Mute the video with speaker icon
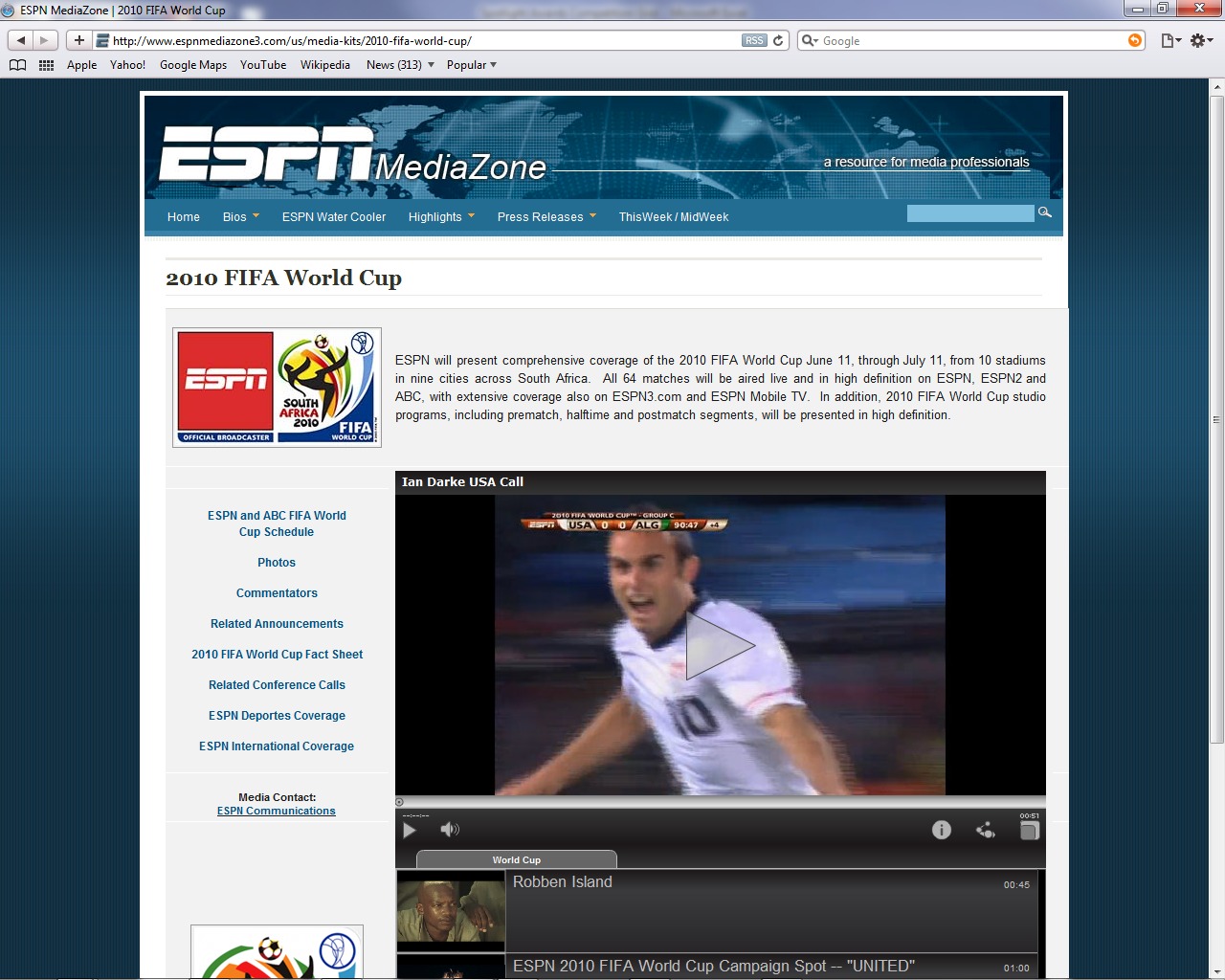Viewport: 1225px width, 980px height. pyautogui.click(x=449, y=830)
